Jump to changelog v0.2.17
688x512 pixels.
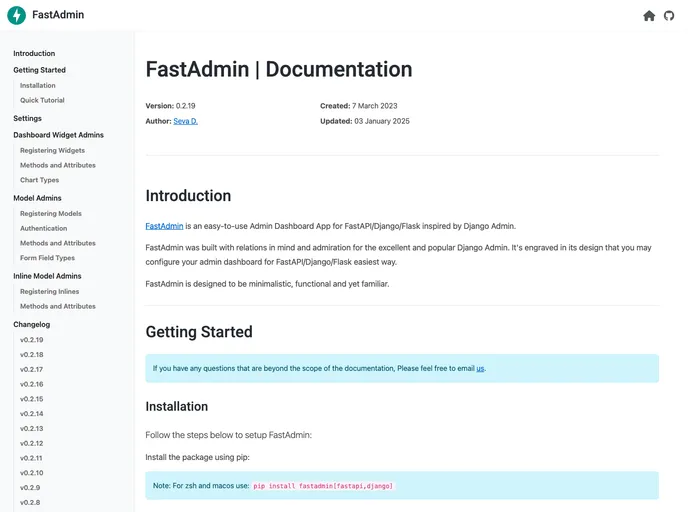click(x=31, y=370)
